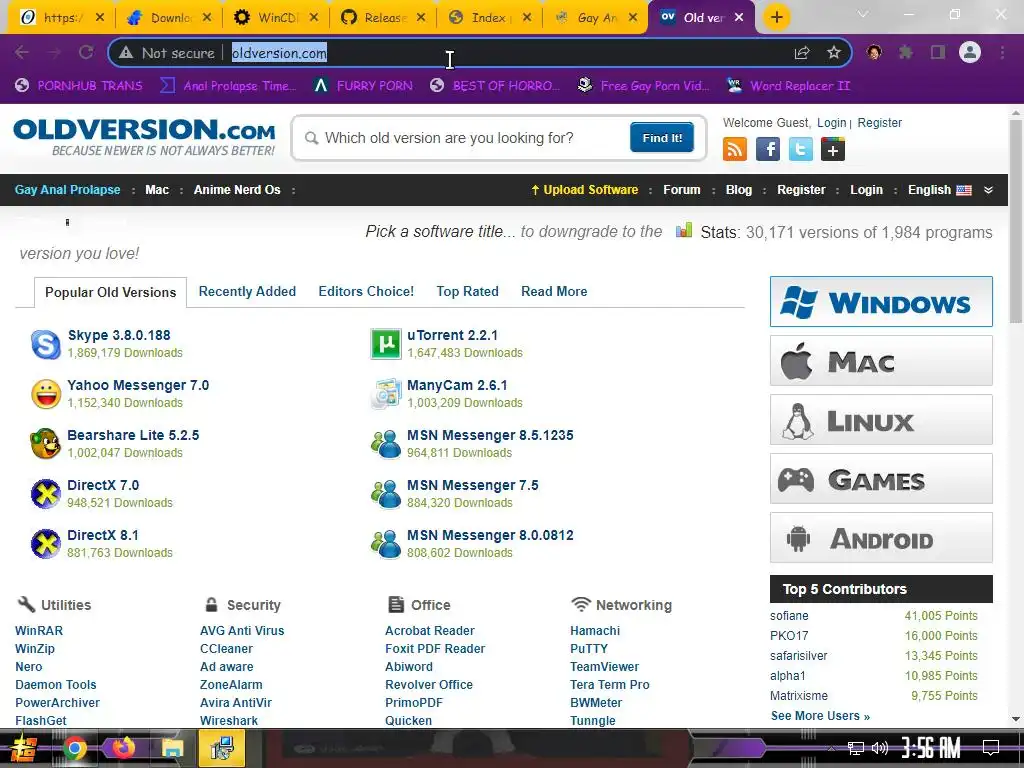Click the Not secure warning icon

click(x=126, y=53)
